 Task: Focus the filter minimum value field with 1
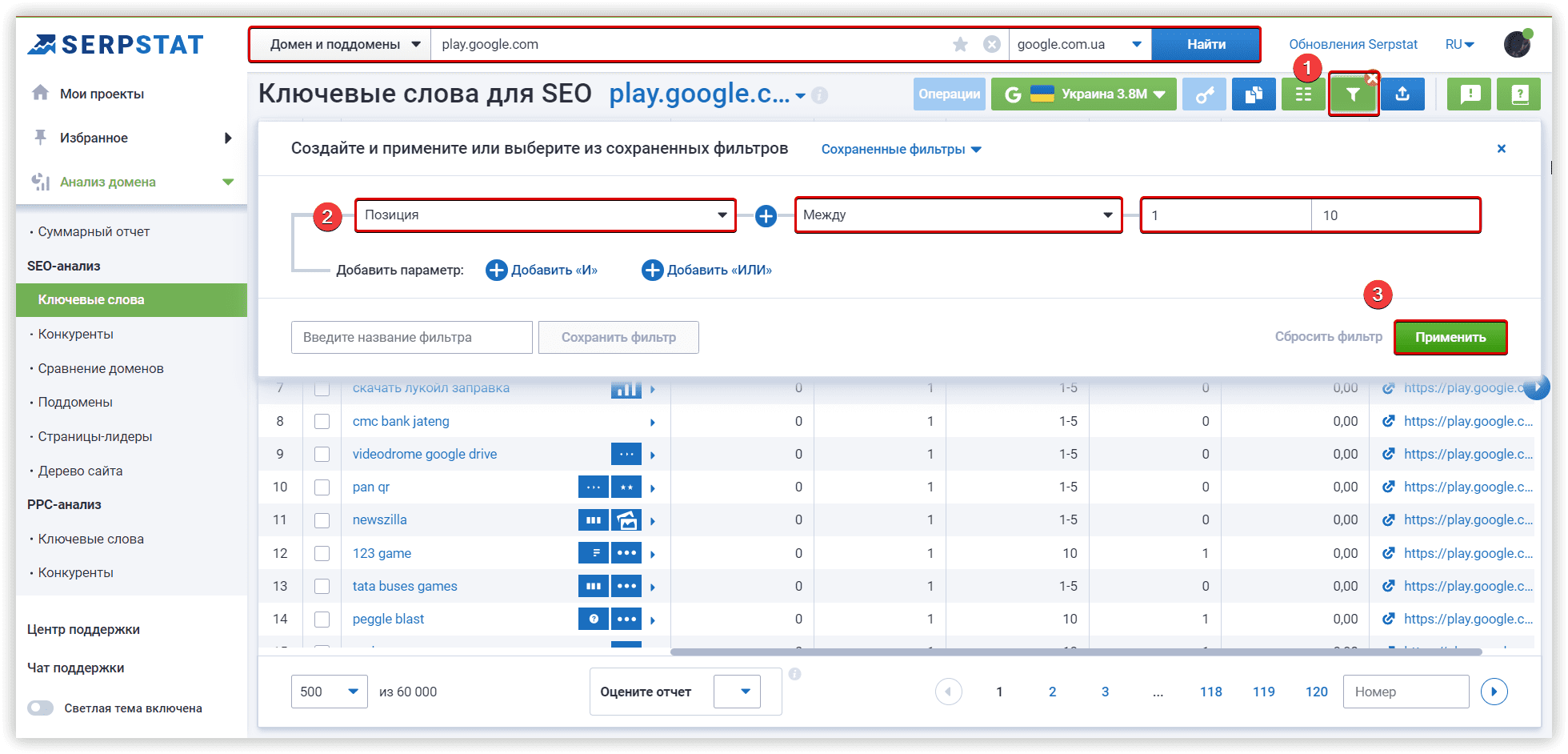click(x=1227, y=215)
